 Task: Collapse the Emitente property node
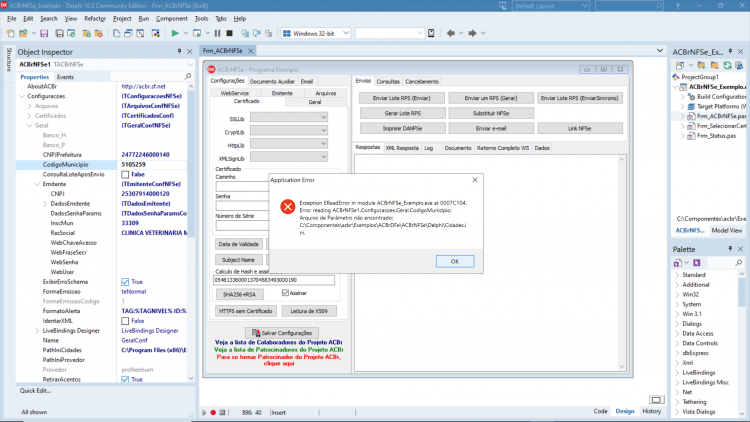(x=37, y=184)
